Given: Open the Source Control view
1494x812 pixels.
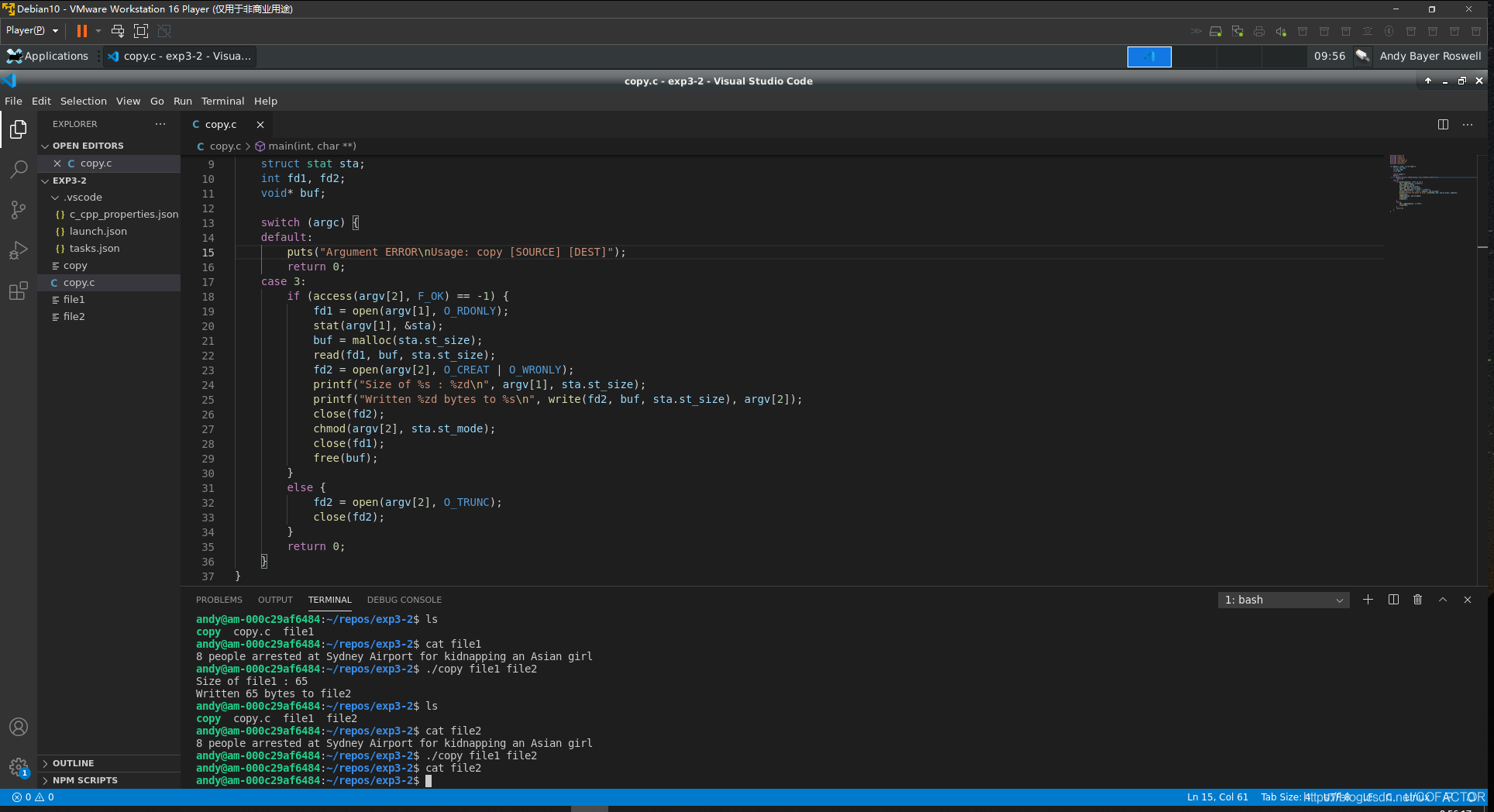Looking at the screenshot, I should [19, 210].
